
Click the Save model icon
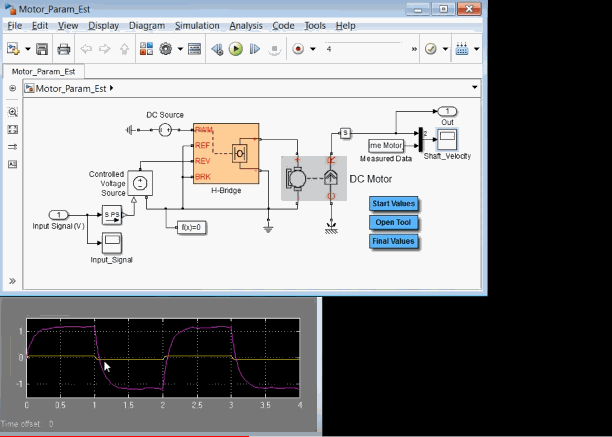pos(42,48)
